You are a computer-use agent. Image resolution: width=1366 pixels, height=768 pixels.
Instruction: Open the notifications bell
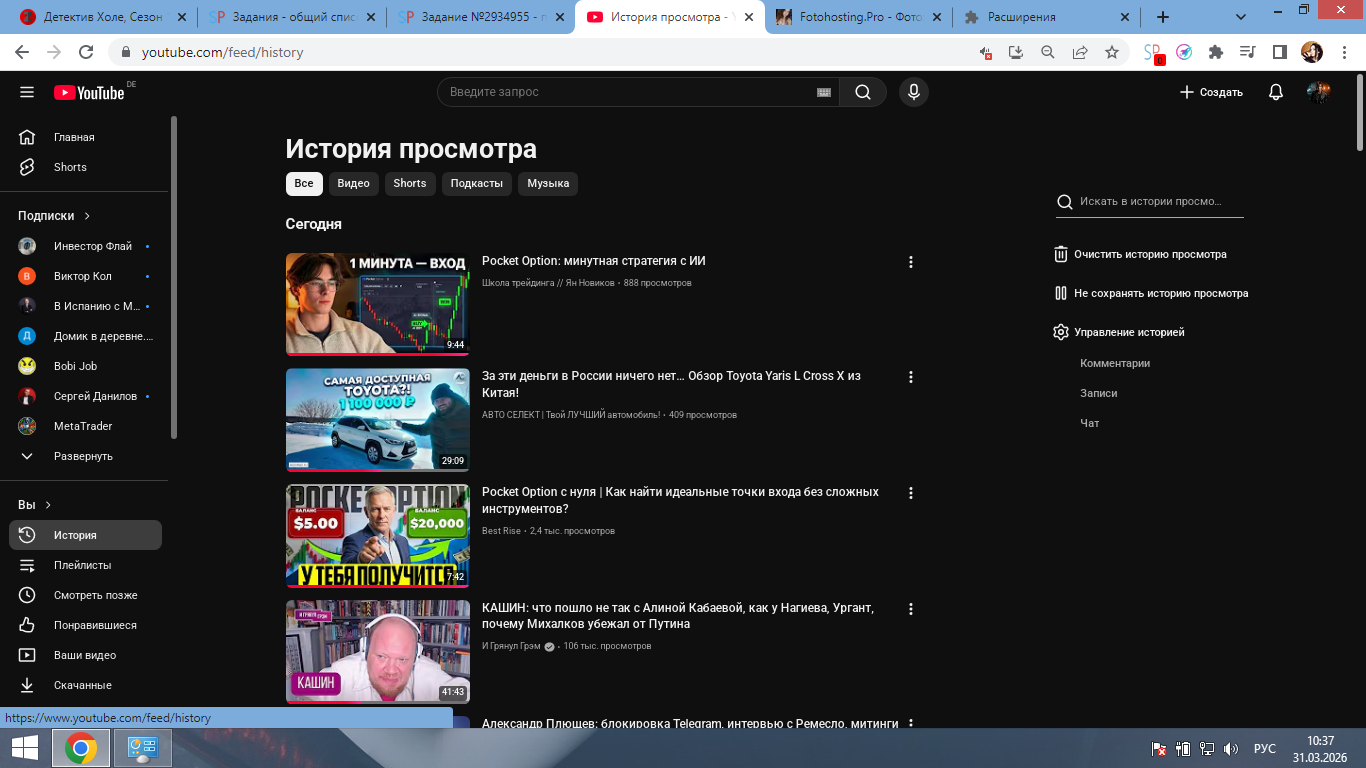(x=1275, y=92)
